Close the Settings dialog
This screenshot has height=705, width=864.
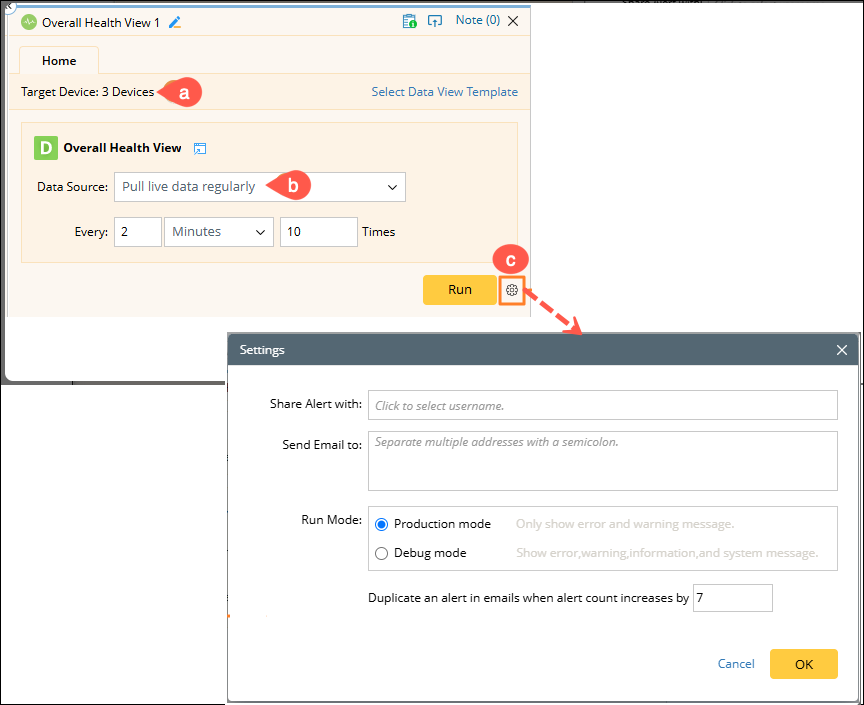point(841,350)
